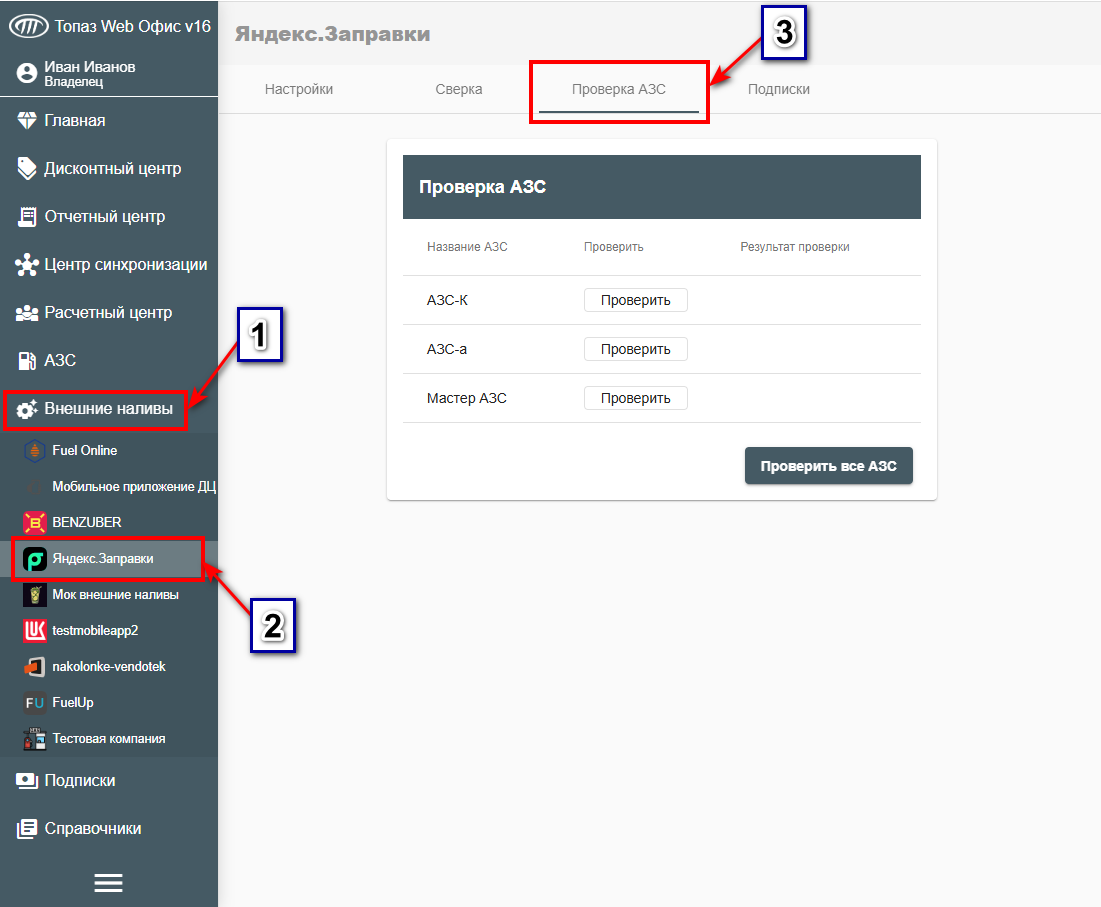The height and width of the screenshot is (907, 1101).
Task: Click the user avatar icon next to Иван Иванов
Action: click(27, 73)
